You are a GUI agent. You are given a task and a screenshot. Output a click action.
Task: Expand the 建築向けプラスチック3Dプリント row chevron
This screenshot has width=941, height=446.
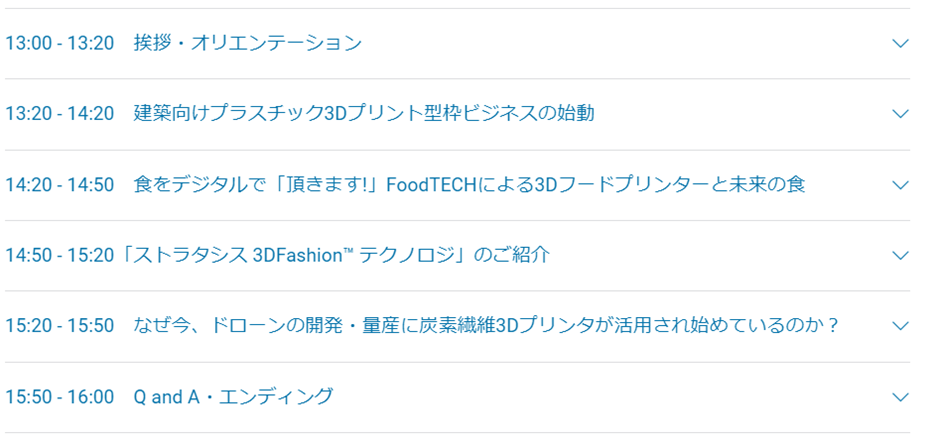tap(900, 113)
